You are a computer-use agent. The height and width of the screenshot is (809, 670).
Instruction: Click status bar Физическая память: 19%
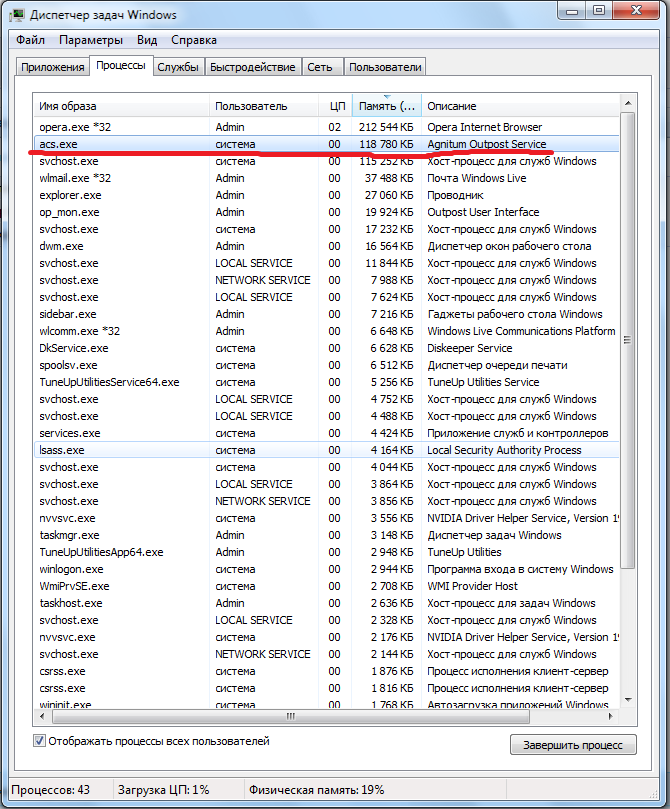pyautogui.click(x=316, y=790)
